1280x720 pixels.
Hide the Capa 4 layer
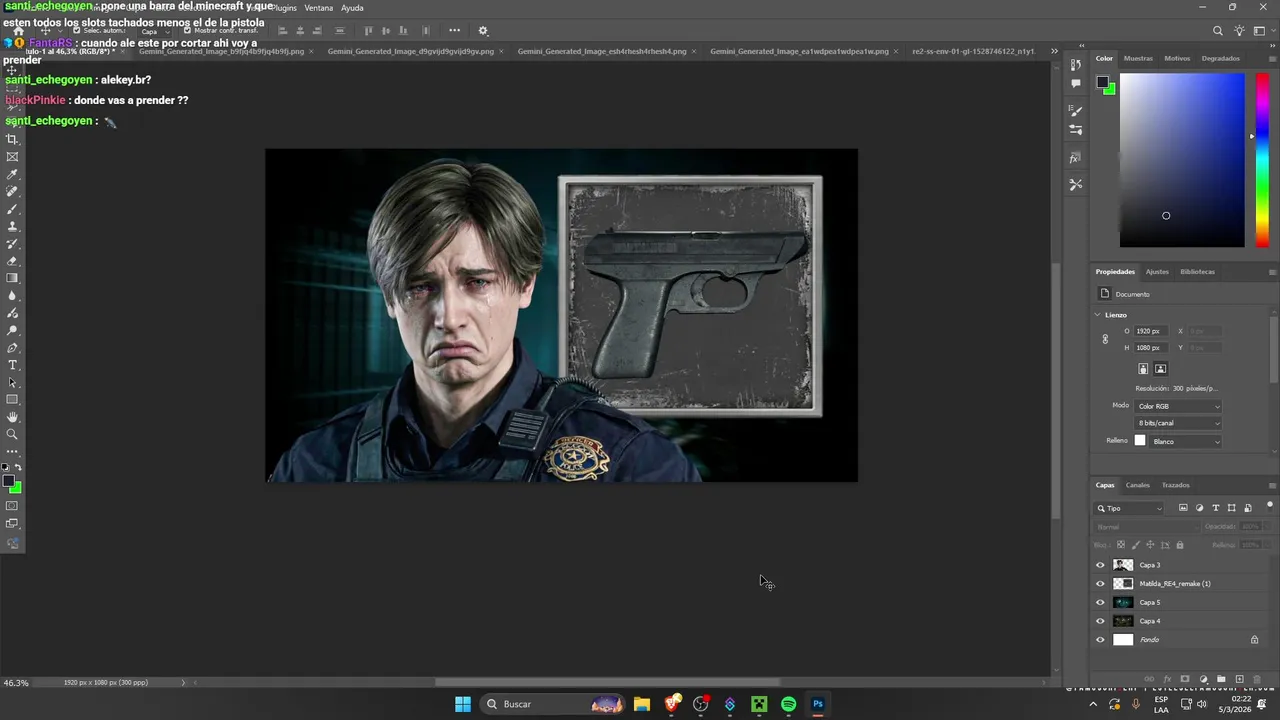1101,621
